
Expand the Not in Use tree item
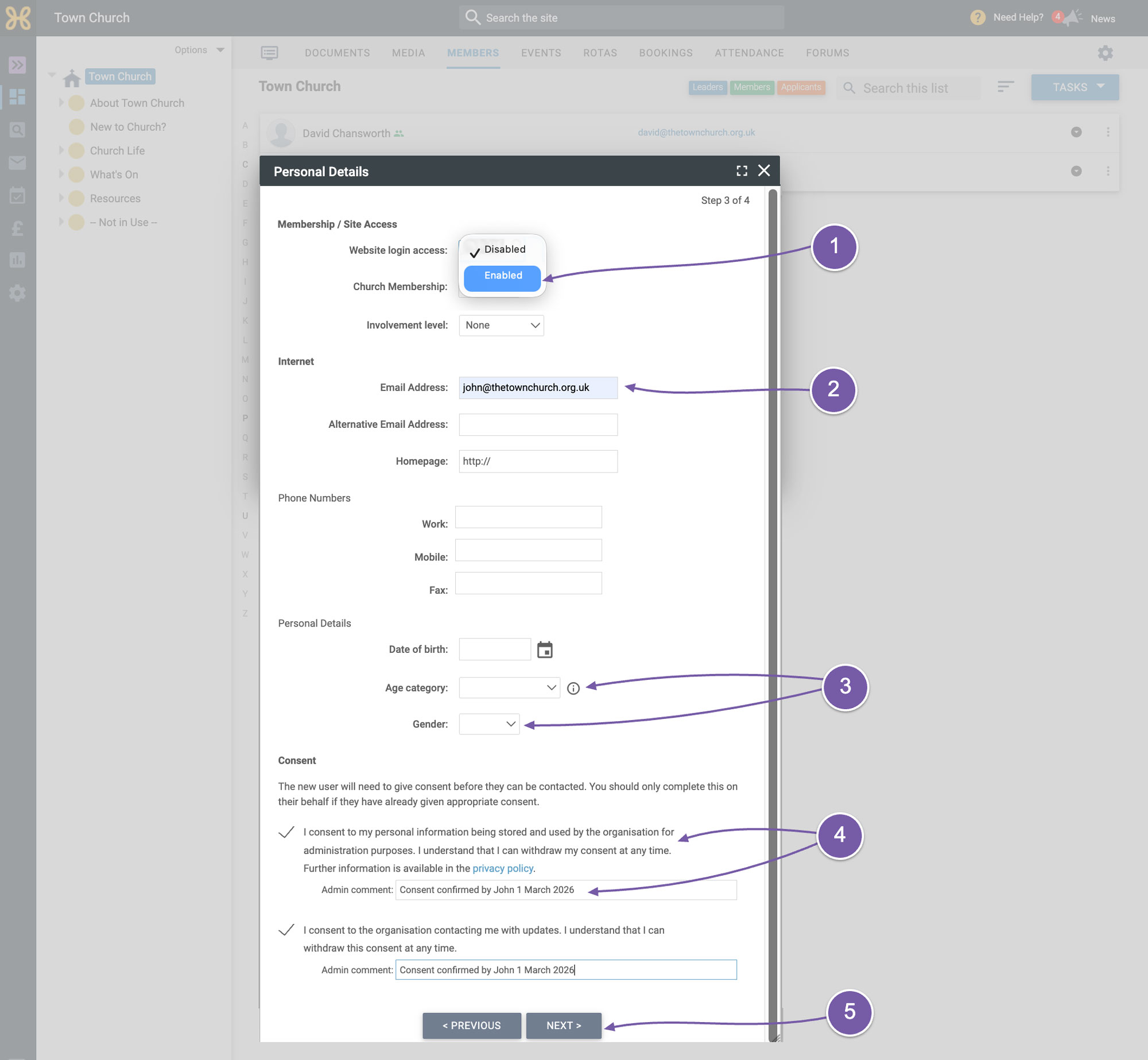tap(61, 222)
